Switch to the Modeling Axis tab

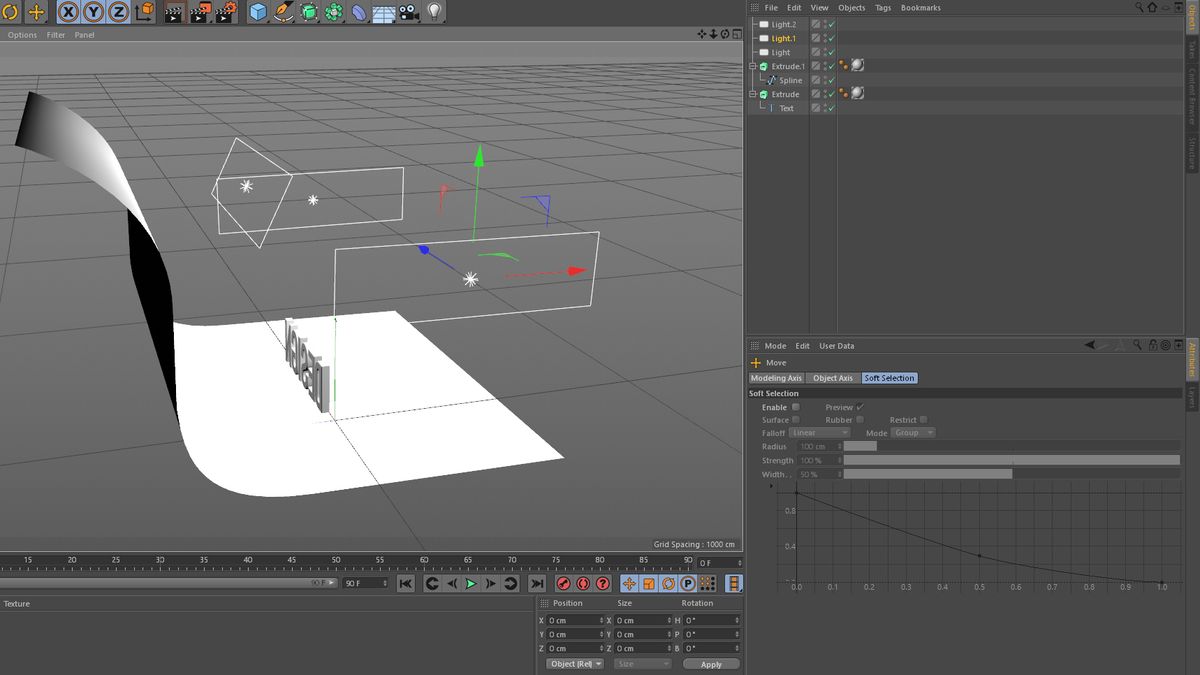776,378
